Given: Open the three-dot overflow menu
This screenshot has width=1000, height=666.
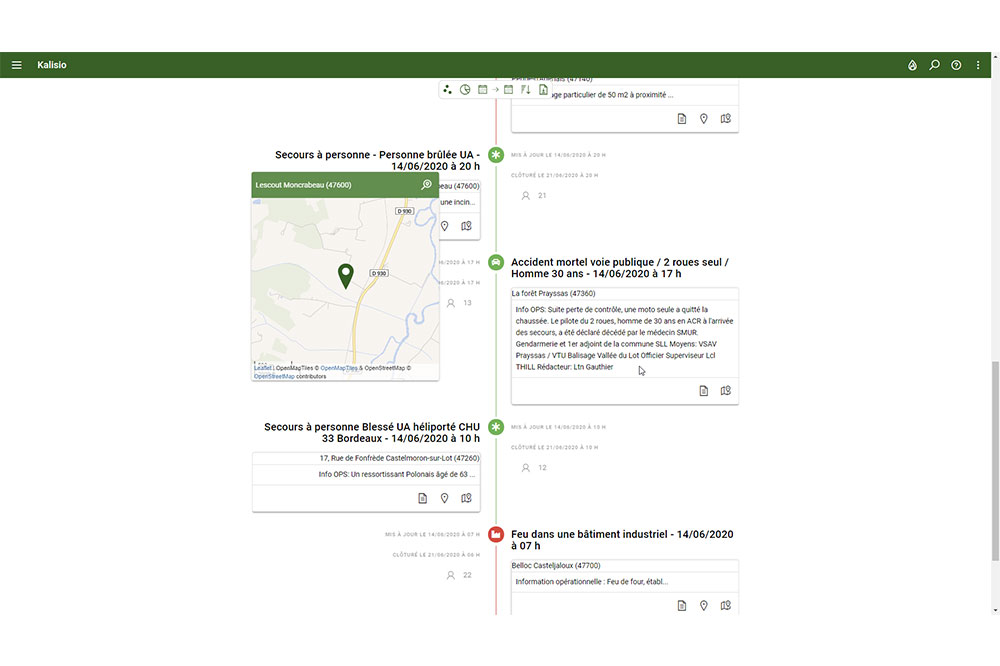Looking at the screenshot, I should click(x=978, y=65).
